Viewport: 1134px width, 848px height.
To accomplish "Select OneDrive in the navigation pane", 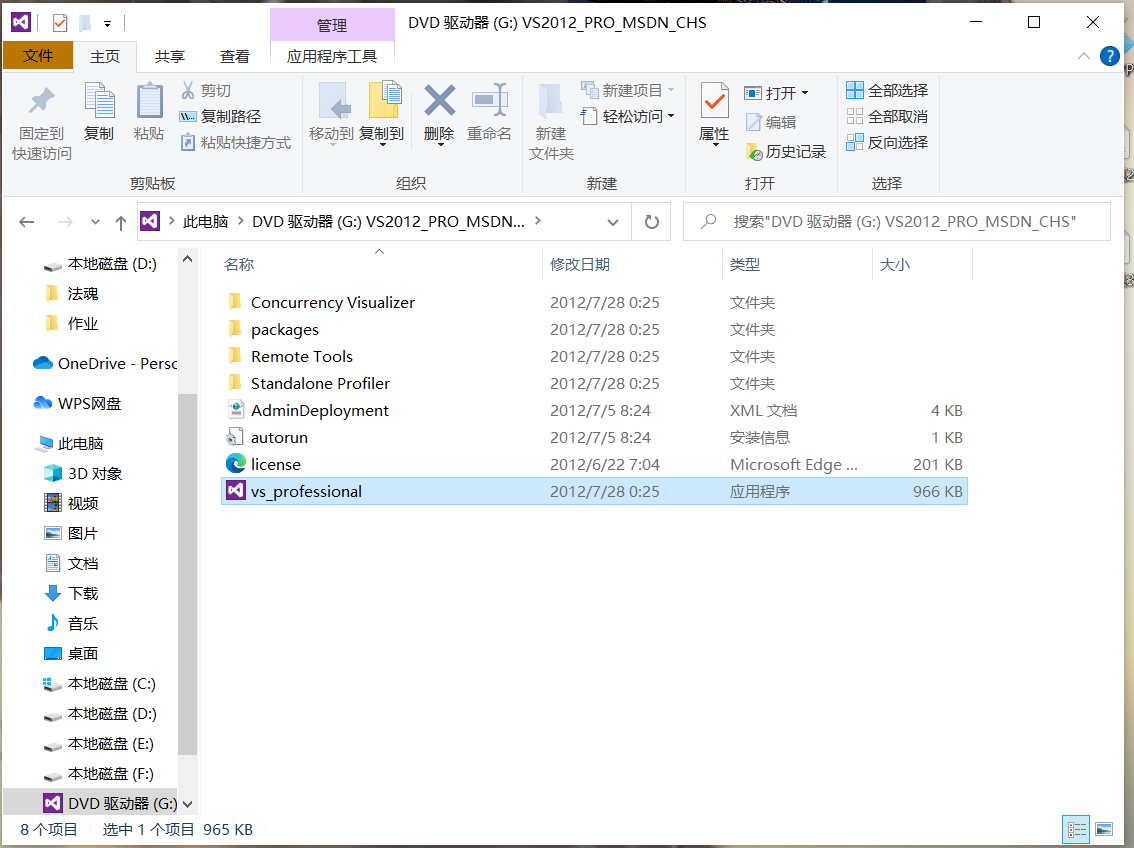I will (x=104, y=364).
